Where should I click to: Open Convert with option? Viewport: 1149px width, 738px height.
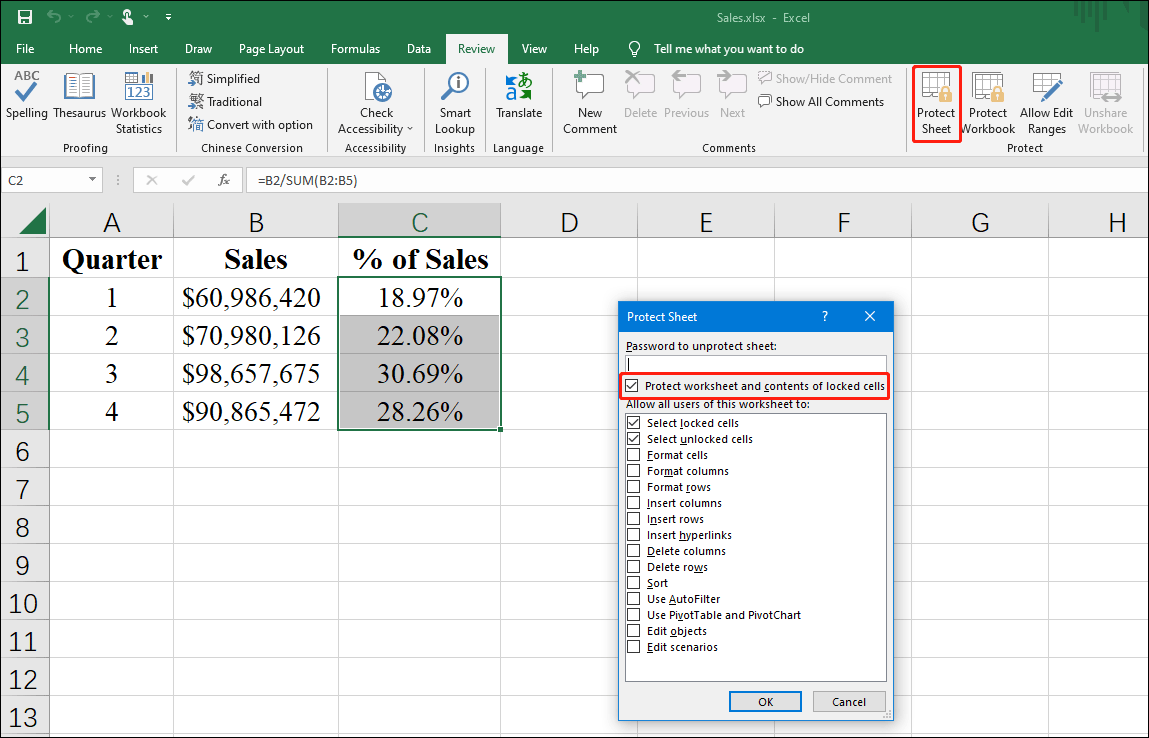tap(251, 125)
